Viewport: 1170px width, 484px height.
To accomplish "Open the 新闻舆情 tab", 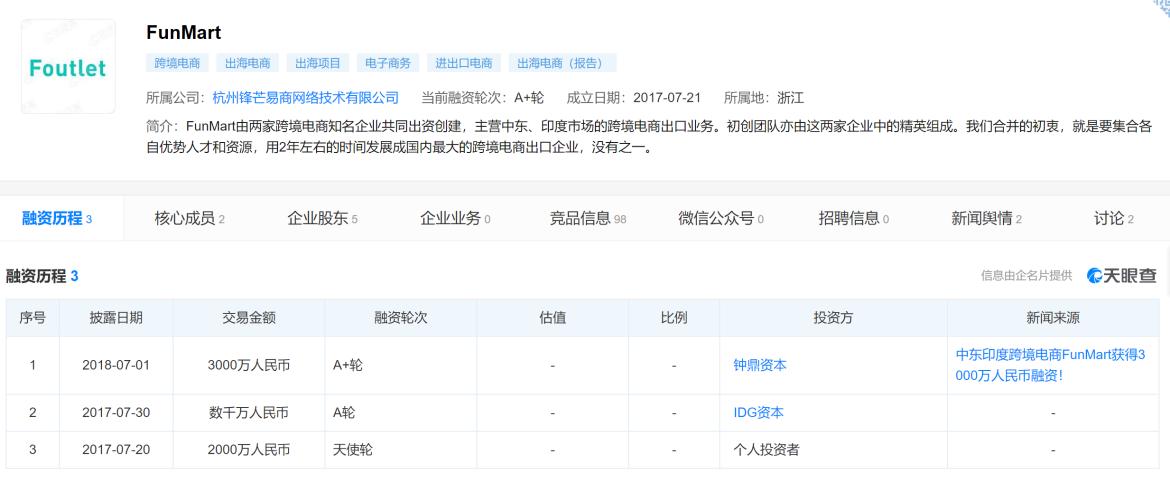I will coord(986,219).
